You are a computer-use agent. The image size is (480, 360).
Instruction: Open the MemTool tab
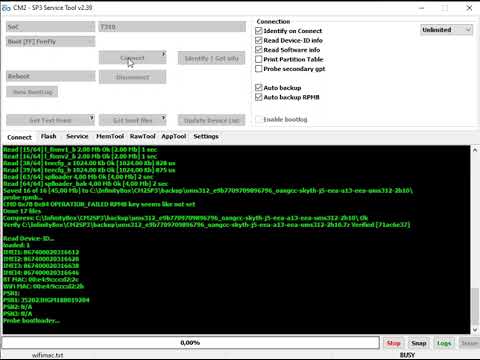tap(110, 136)
